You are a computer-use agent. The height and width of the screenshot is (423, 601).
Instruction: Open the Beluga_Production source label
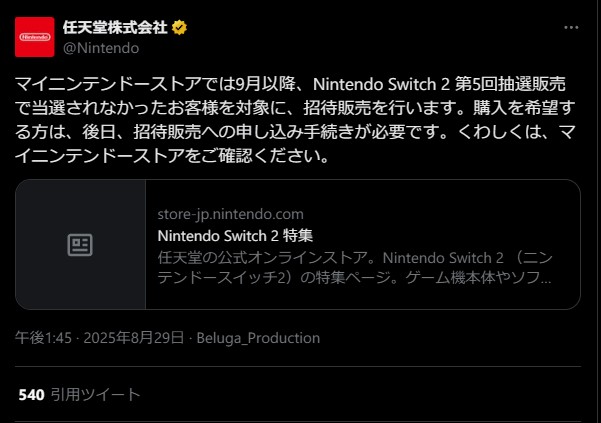pyautogui.click(x=259, y=338)
